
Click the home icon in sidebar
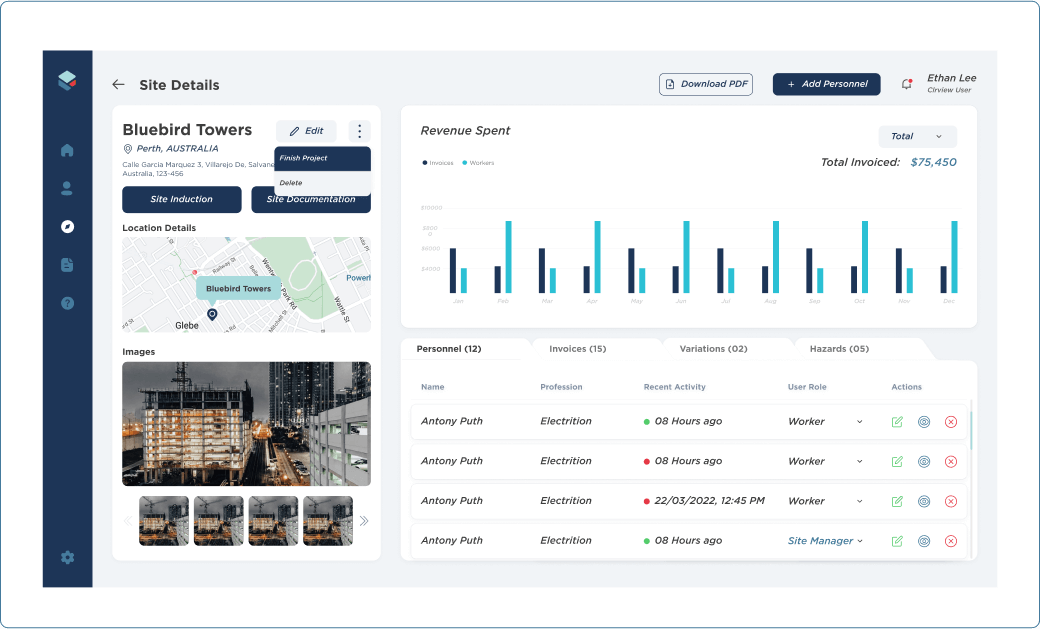click(67, 151)
